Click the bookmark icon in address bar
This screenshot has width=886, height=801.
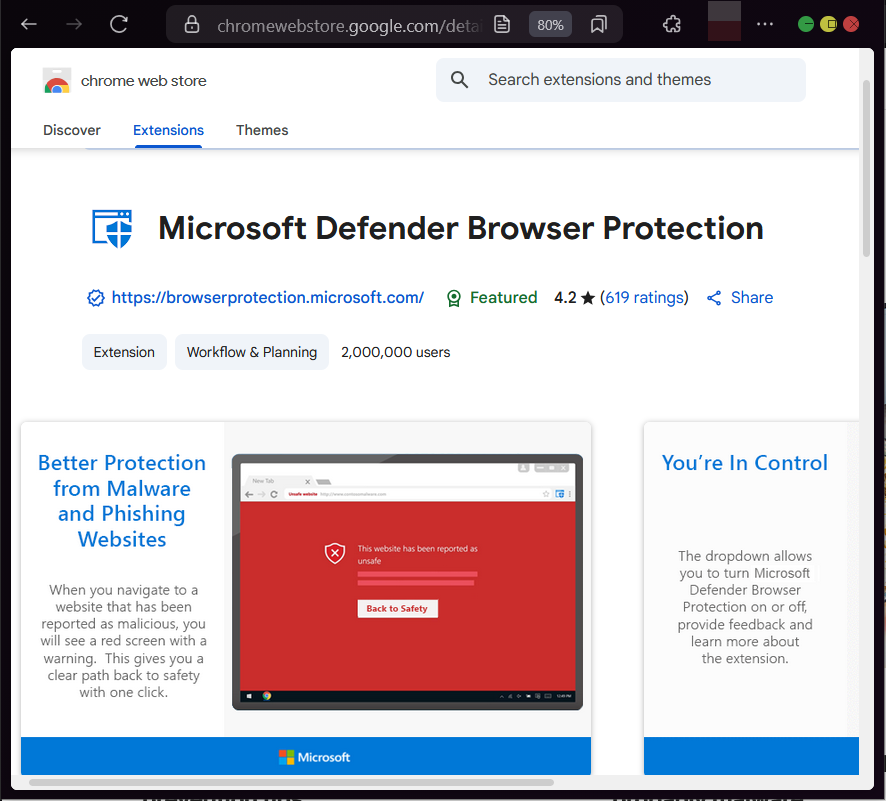598,24
